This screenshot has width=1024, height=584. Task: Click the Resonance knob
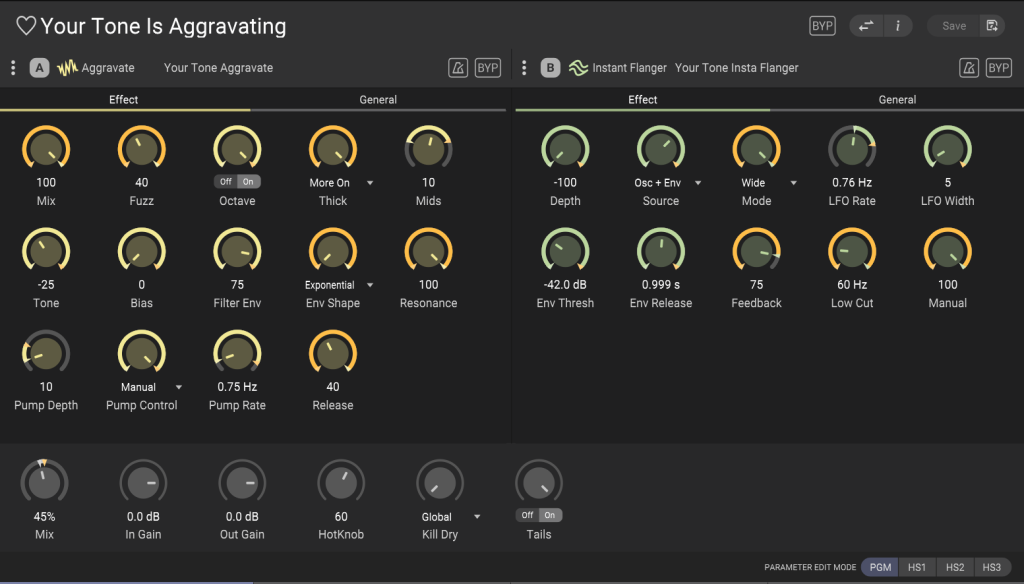(428, 251)
